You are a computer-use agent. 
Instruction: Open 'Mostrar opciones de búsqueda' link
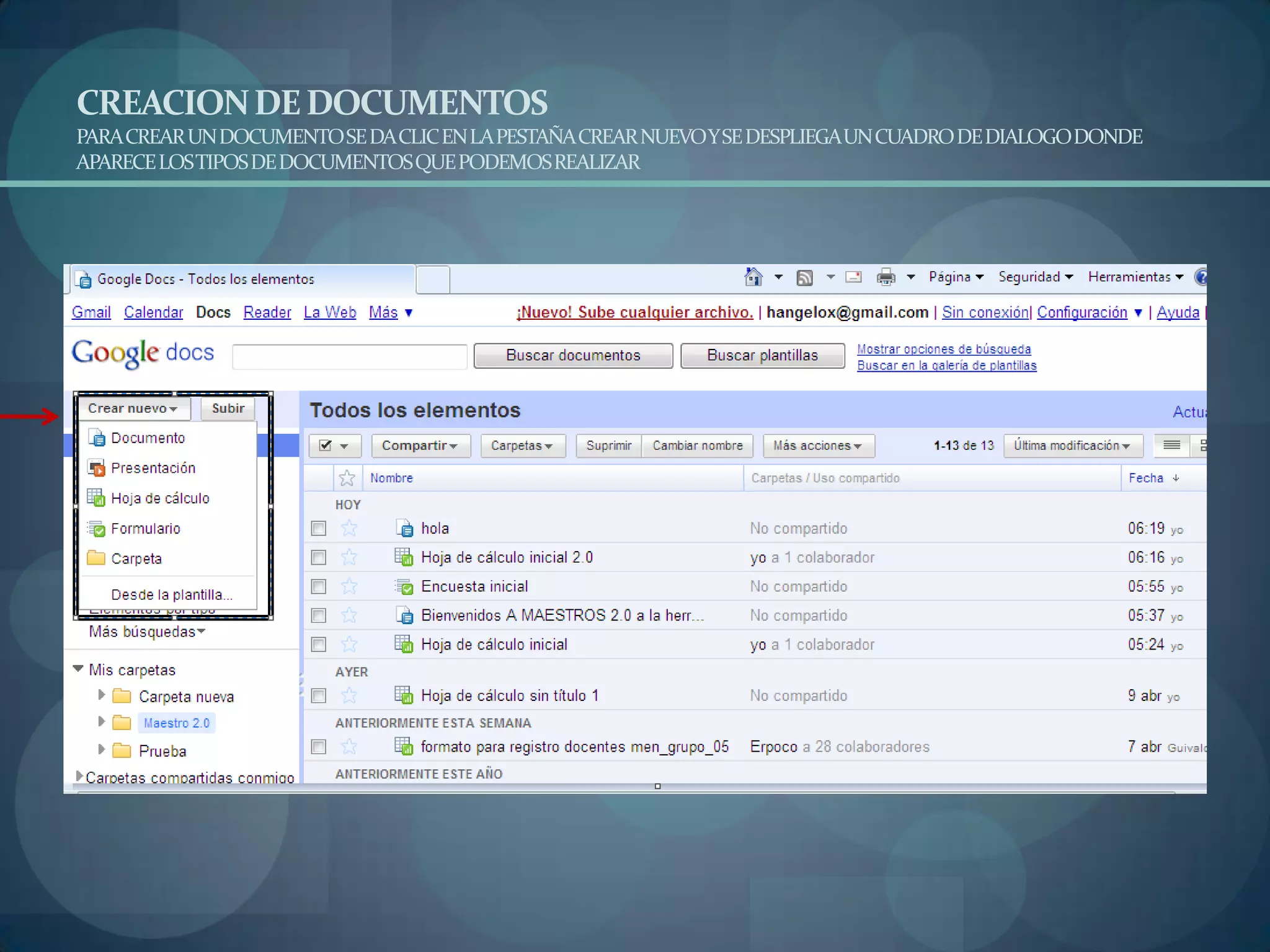click(x=944, y=349)
